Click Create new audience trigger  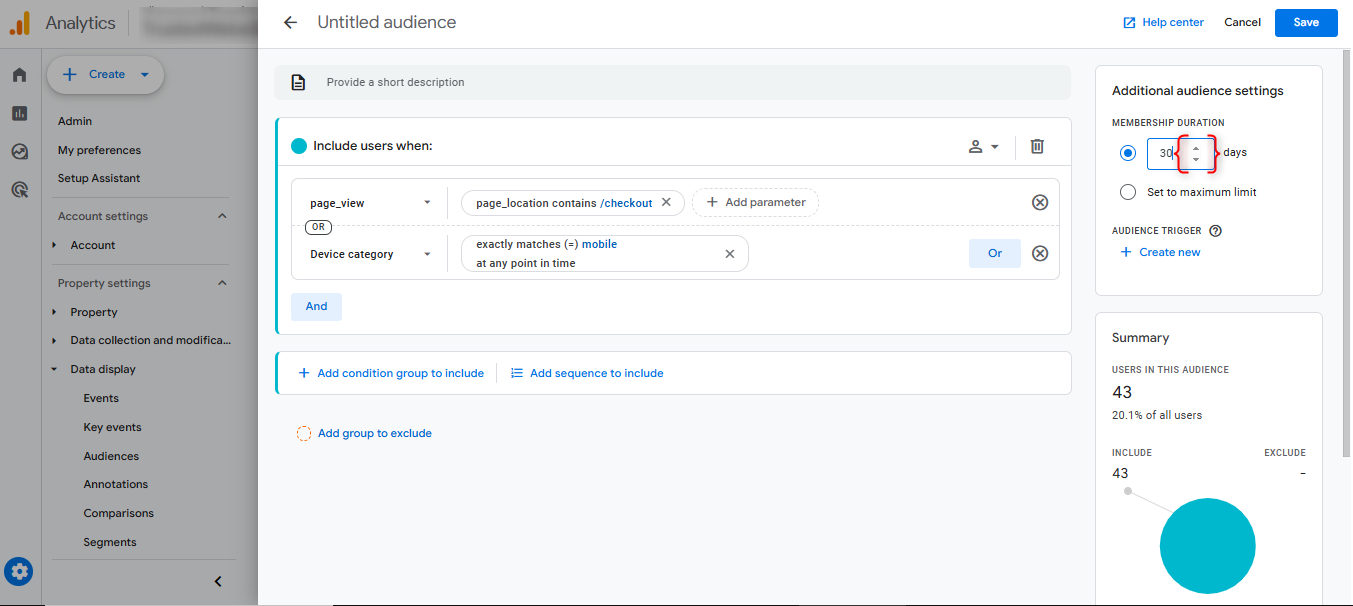pyautogui.click(x=1160, y=252)
